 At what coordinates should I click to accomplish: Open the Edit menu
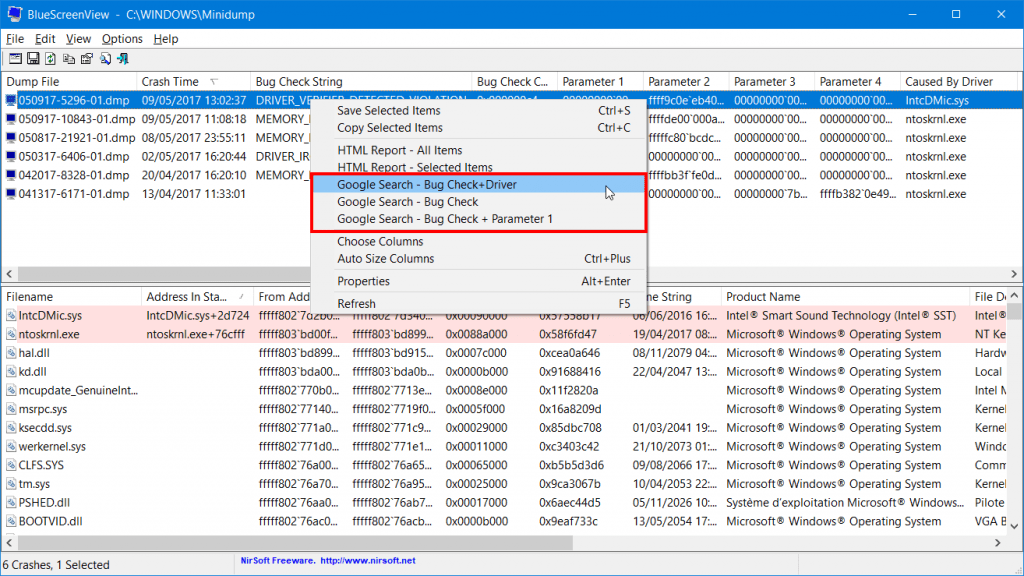pyautogui.click(x=45, y=39)
